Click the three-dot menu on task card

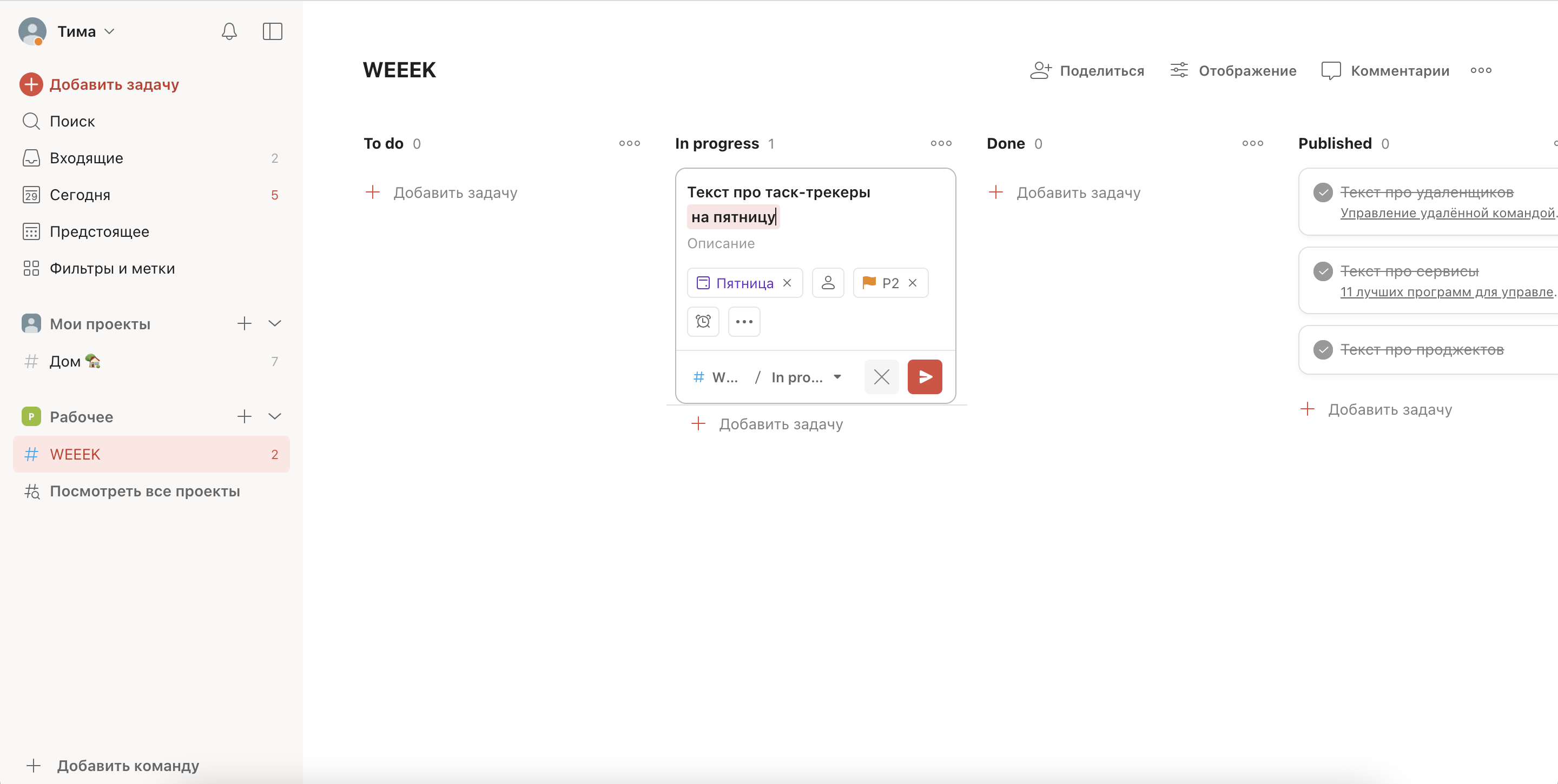pyautogui.click(x=745, y=322)
